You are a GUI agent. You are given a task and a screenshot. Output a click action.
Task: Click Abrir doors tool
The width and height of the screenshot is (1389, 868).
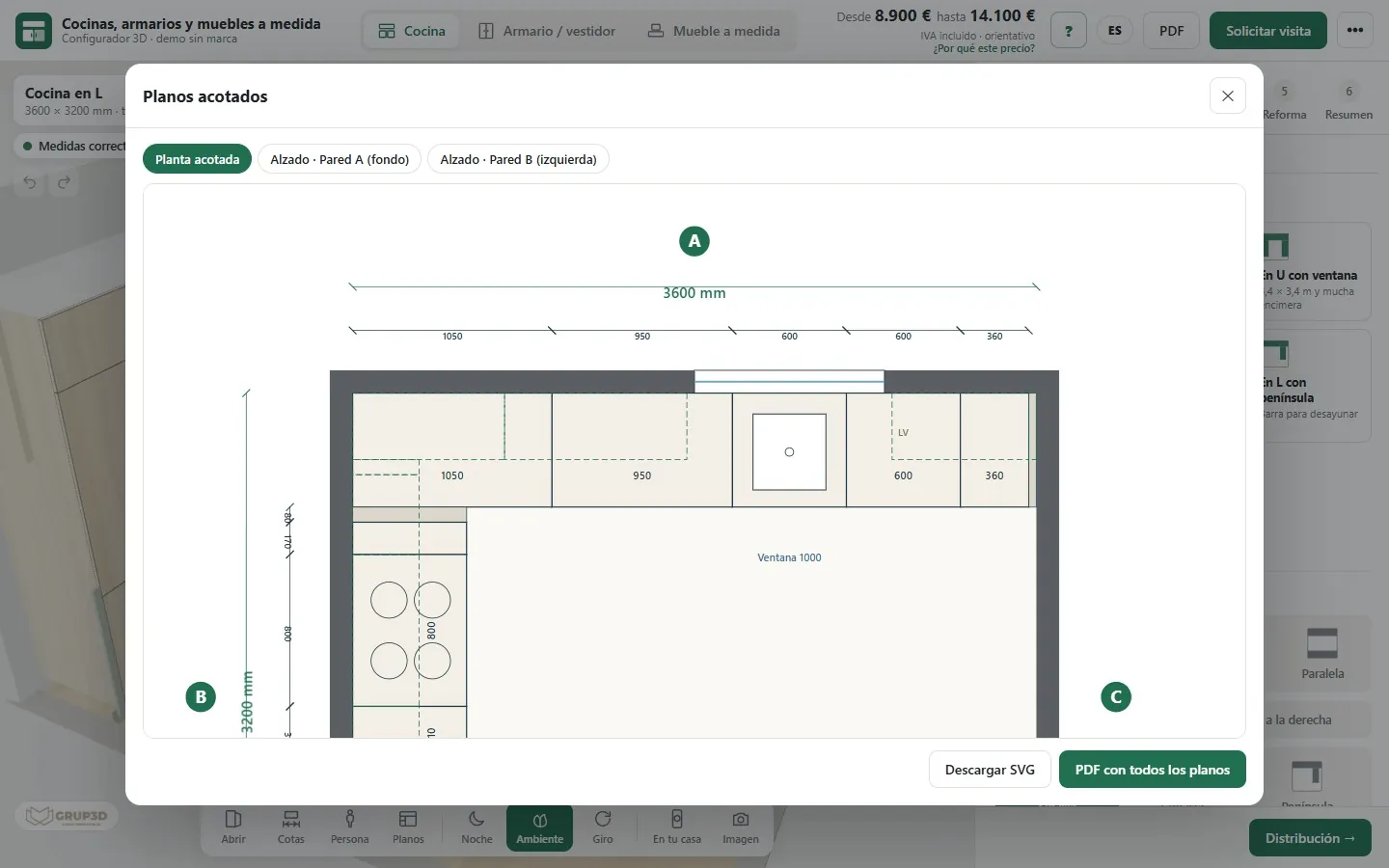tap(233, 827)
